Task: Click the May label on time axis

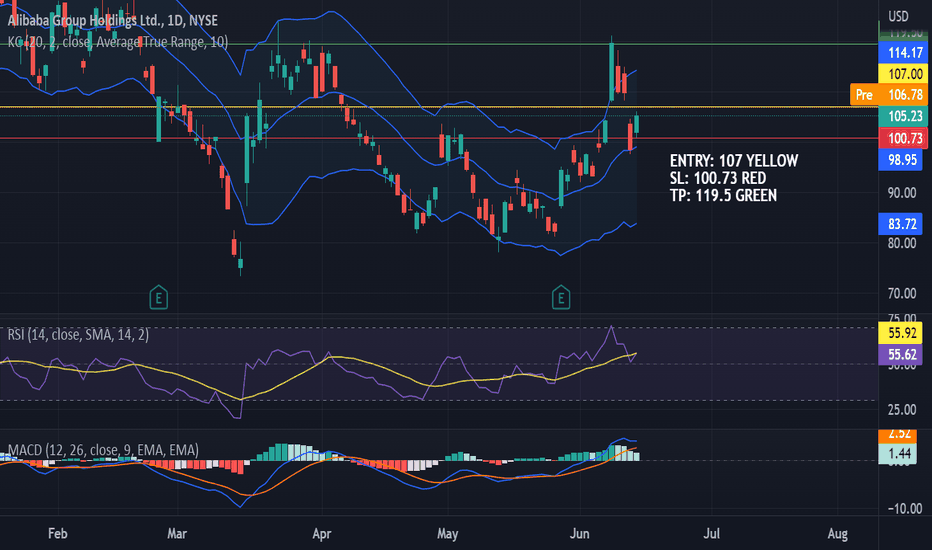Action: coord(448,533)
